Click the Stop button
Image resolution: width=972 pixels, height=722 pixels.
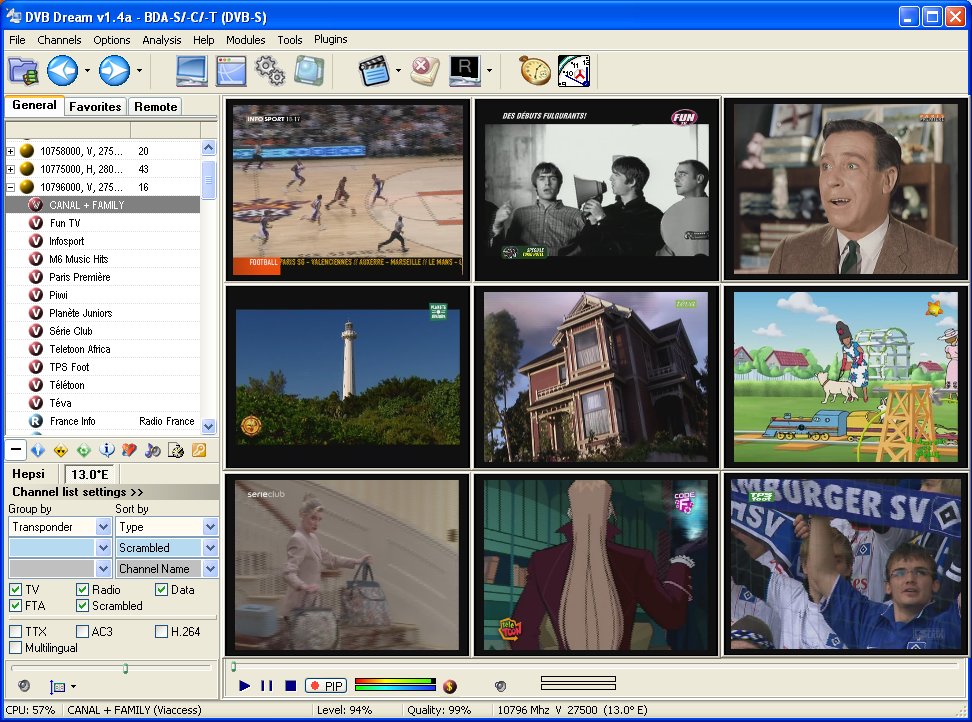point(290,685)
